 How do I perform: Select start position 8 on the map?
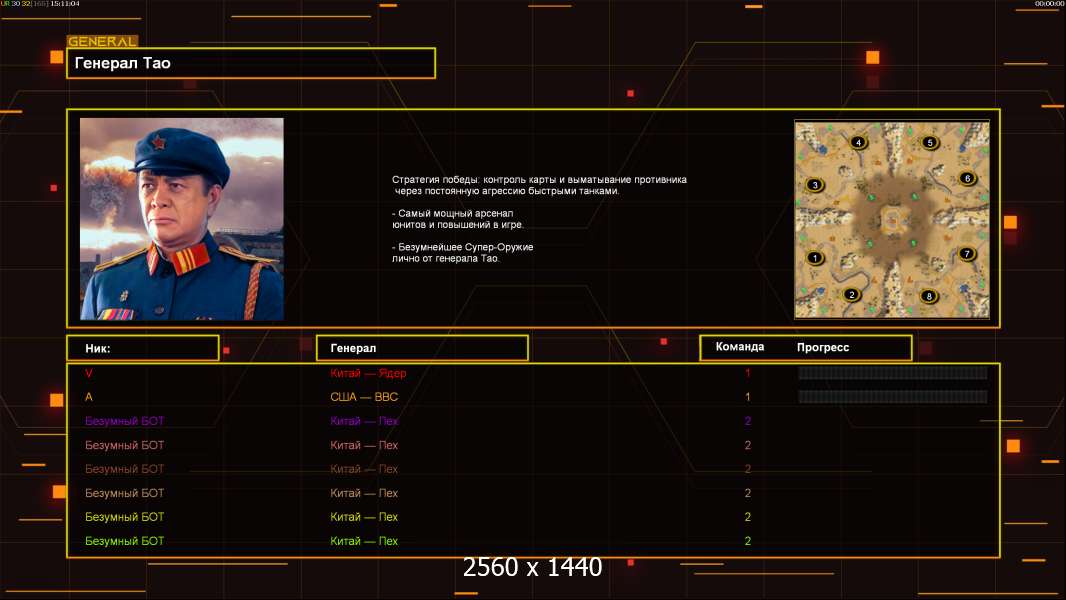[929, 296]
